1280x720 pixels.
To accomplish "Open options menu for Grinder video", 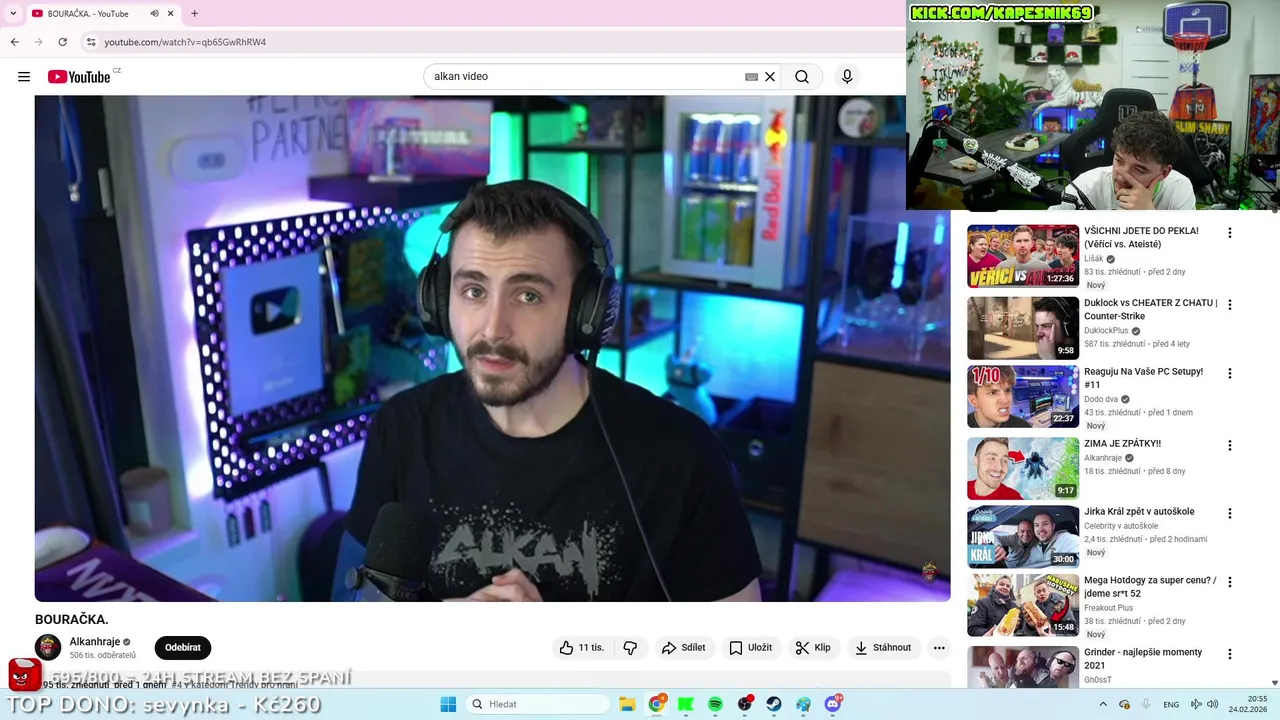I will [1230, 654].
